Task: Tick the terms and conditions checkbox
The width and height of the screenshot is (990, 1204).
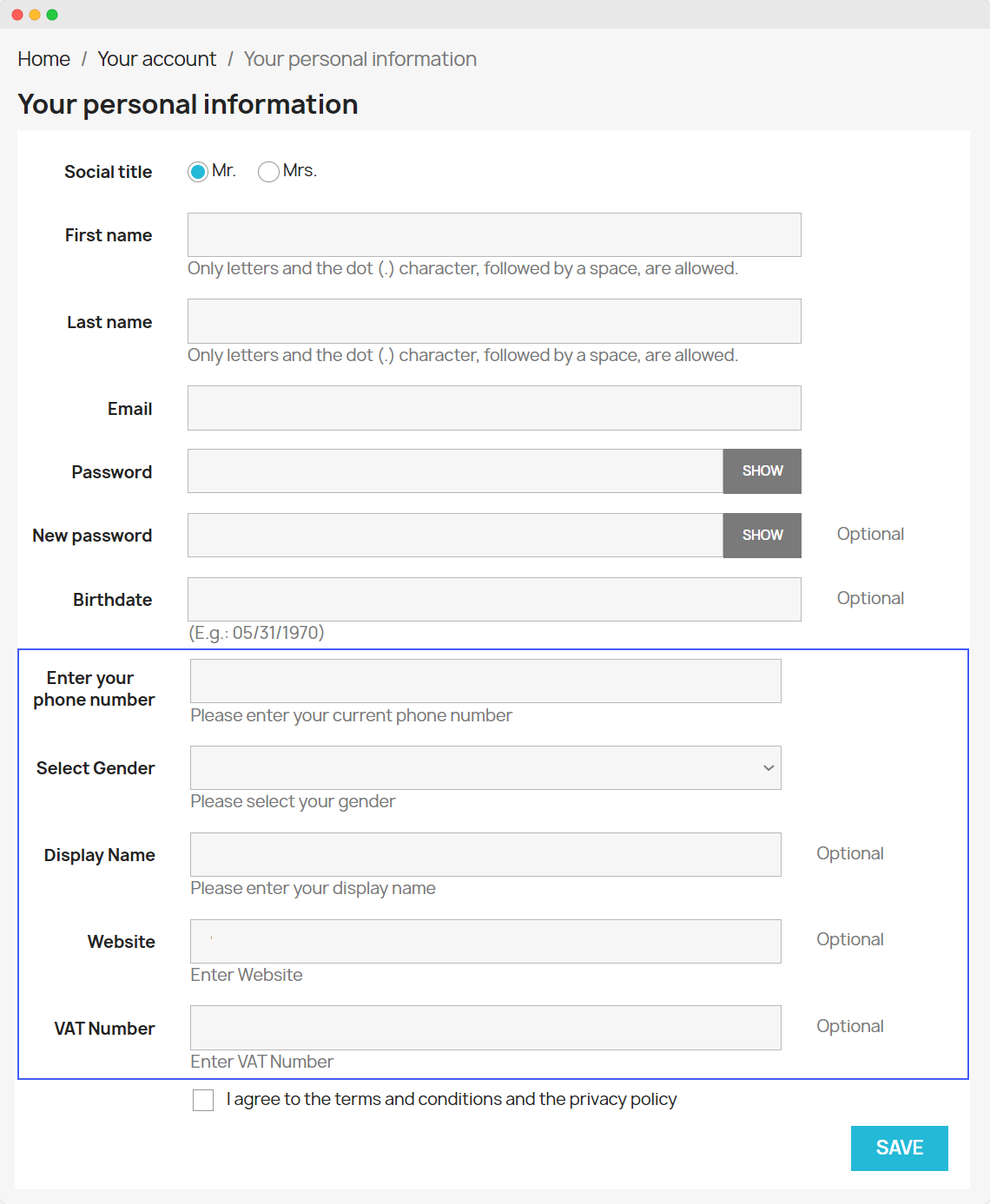Action: [x=203, y=1101]
